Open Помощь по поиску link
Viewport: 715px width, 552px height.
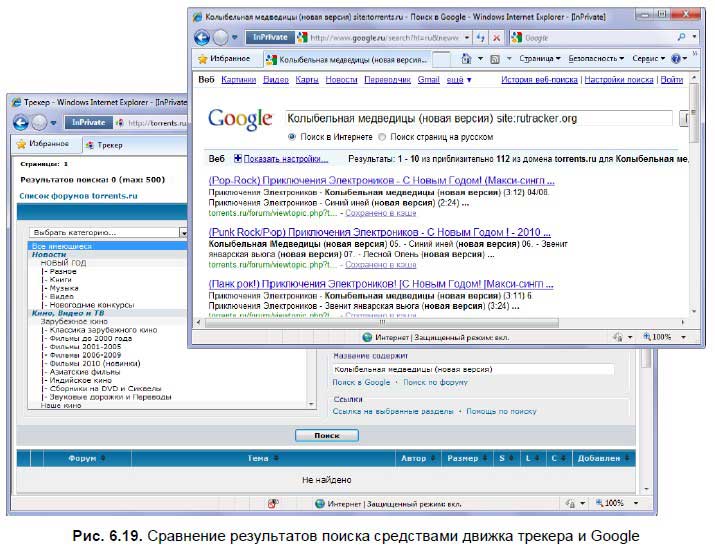click(501, 411)
